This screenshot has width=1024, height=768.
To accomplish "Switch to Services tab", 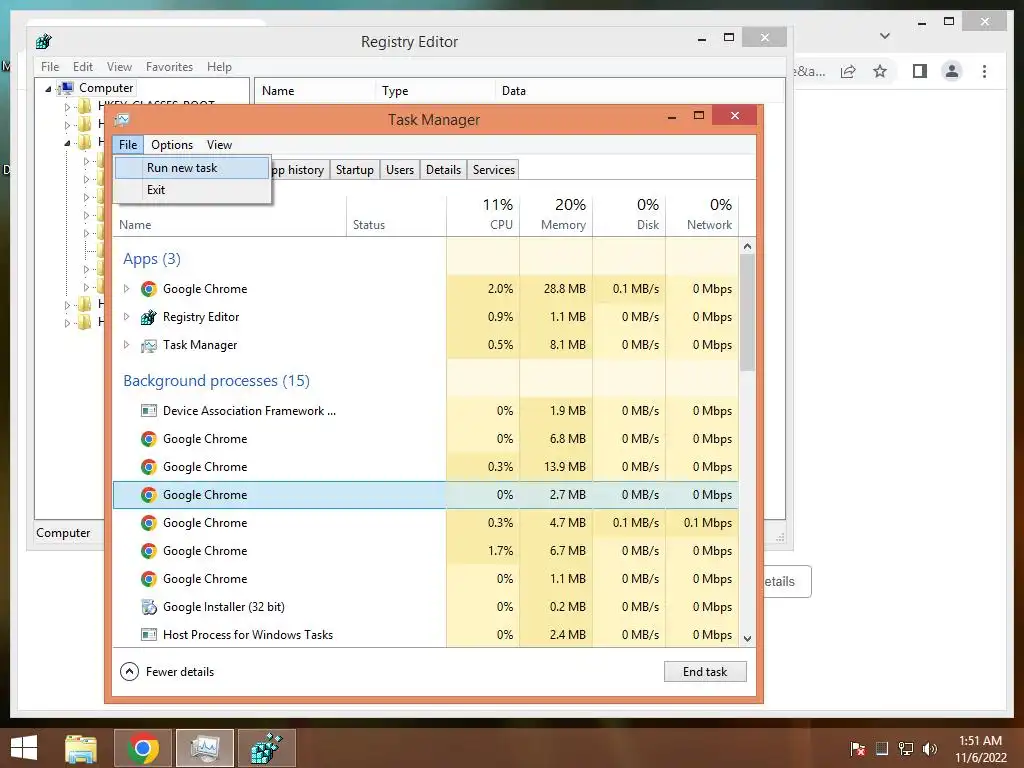I will click(494, 170).
